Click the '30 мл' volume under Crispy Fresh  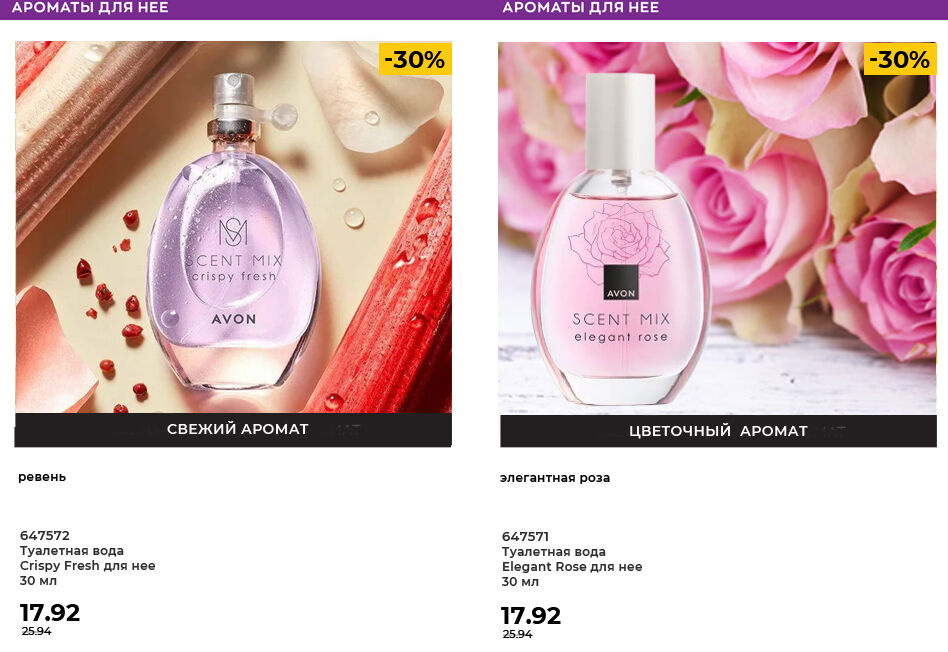point(38,581)
